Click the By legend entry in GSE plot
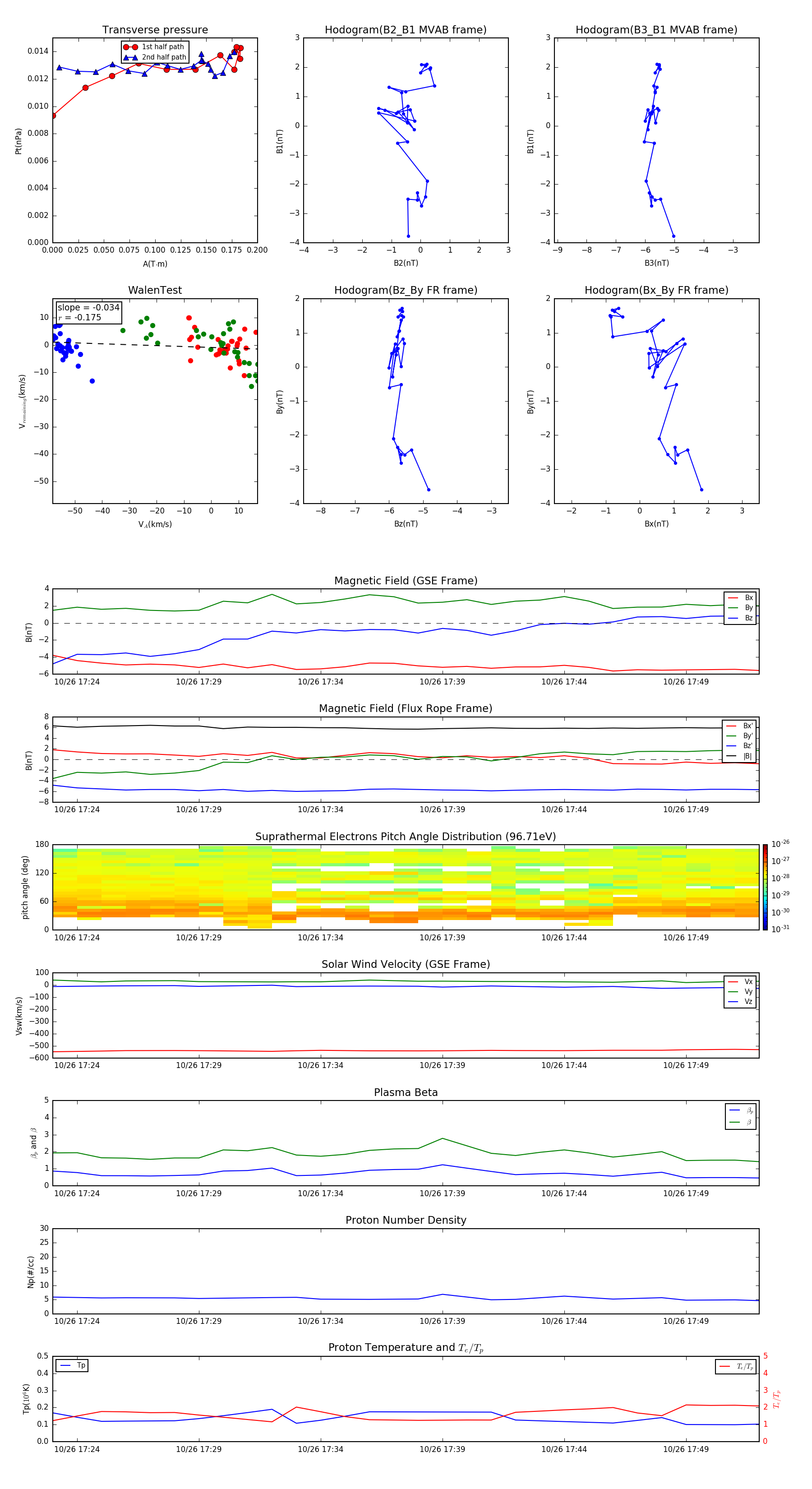 [x=740, y=607]
